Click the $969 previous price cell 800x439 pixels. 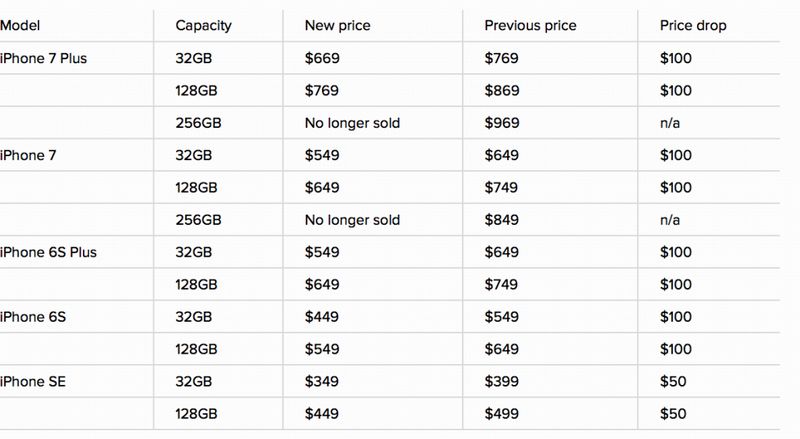pos(502,123)
